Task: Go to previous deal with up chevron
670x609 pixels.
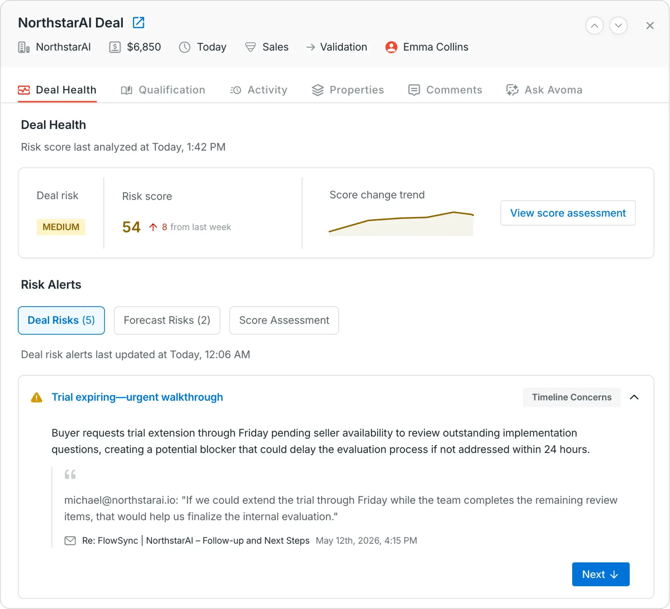Action: [594, 26]
